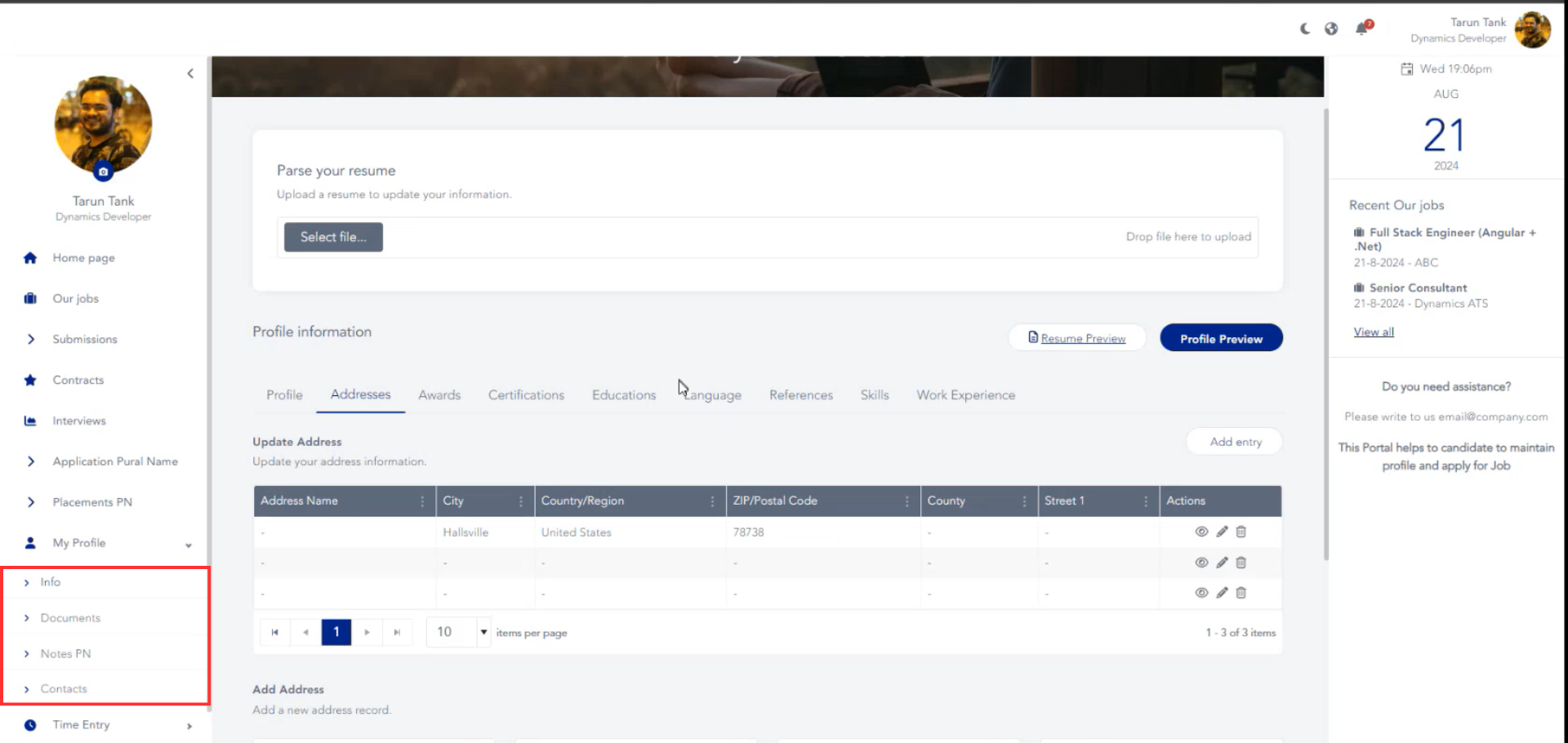
Task: Go to first page pager arrow
Action: 274,632
